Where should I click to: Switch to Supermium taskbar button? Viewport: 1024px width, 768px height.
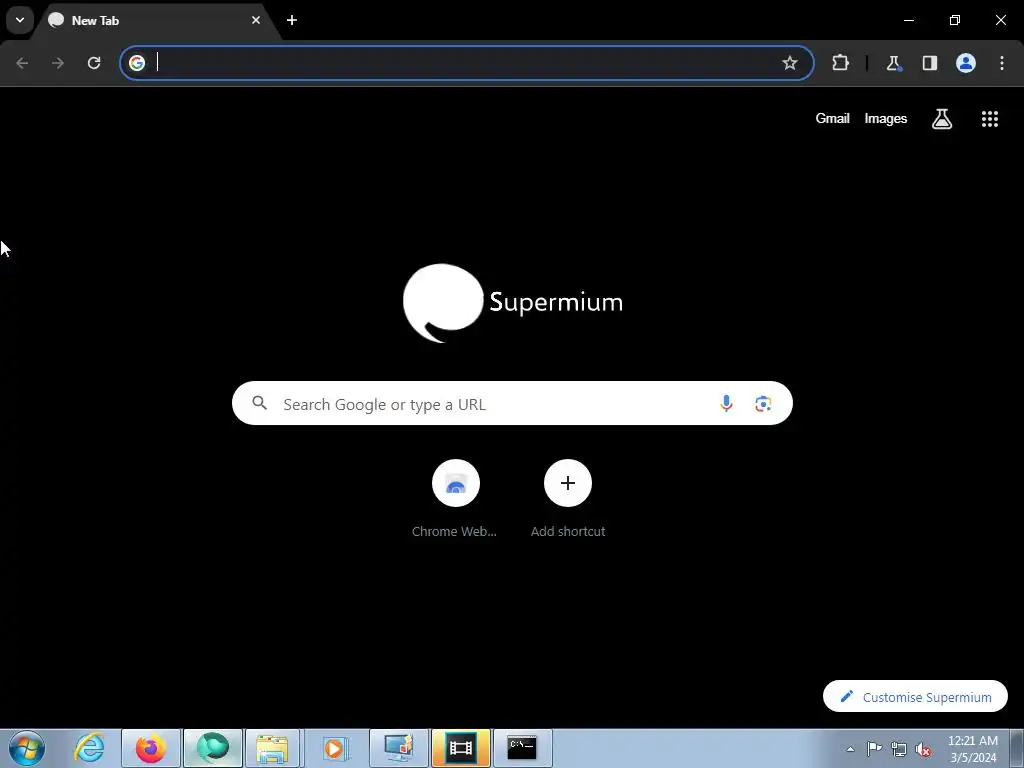pyautogui.click(x=213, y=748)
